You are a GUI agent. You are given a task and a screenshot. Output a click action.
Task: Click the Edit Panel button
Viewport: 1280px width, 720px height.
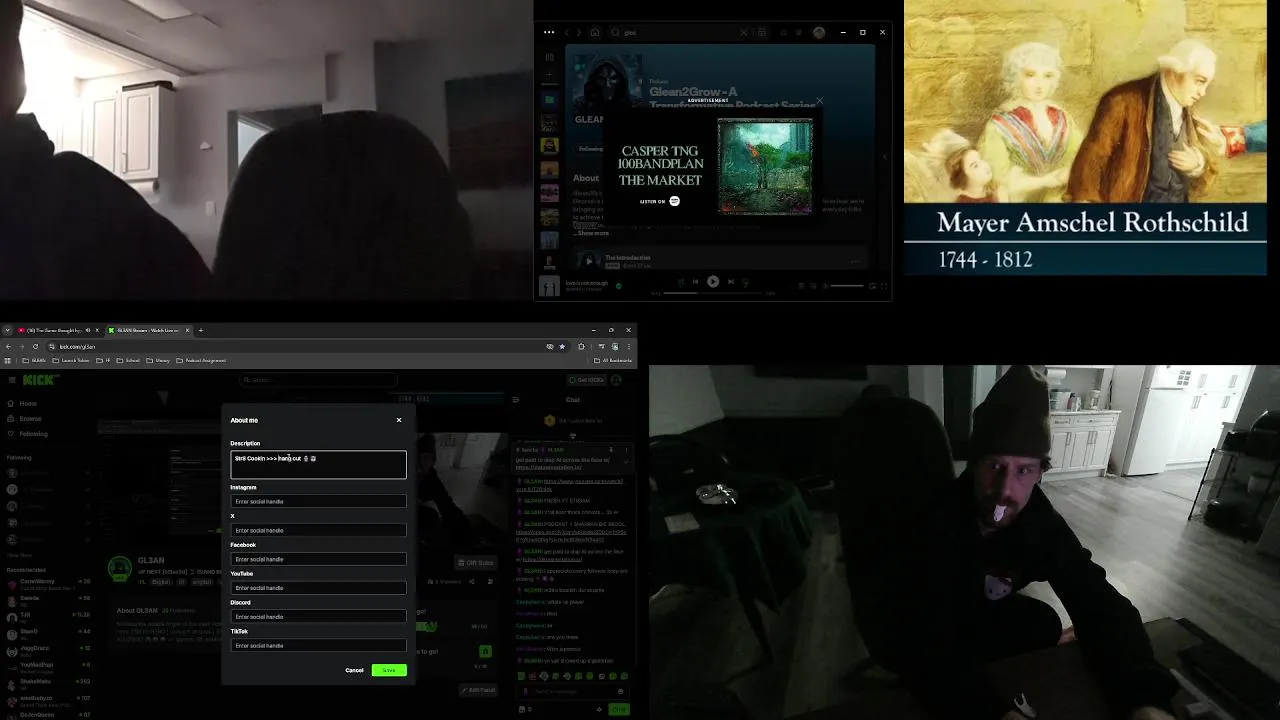[x=478, y=690]
